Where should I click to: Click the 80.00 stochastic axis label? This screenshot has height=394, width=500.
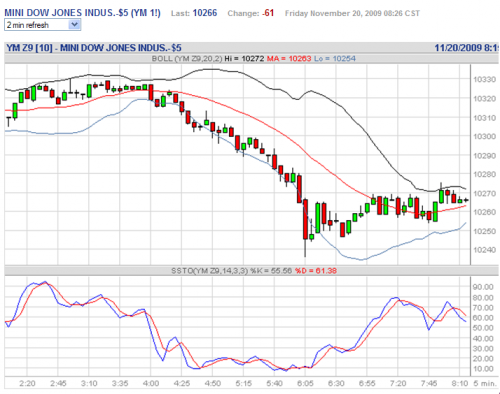[483, 297]
